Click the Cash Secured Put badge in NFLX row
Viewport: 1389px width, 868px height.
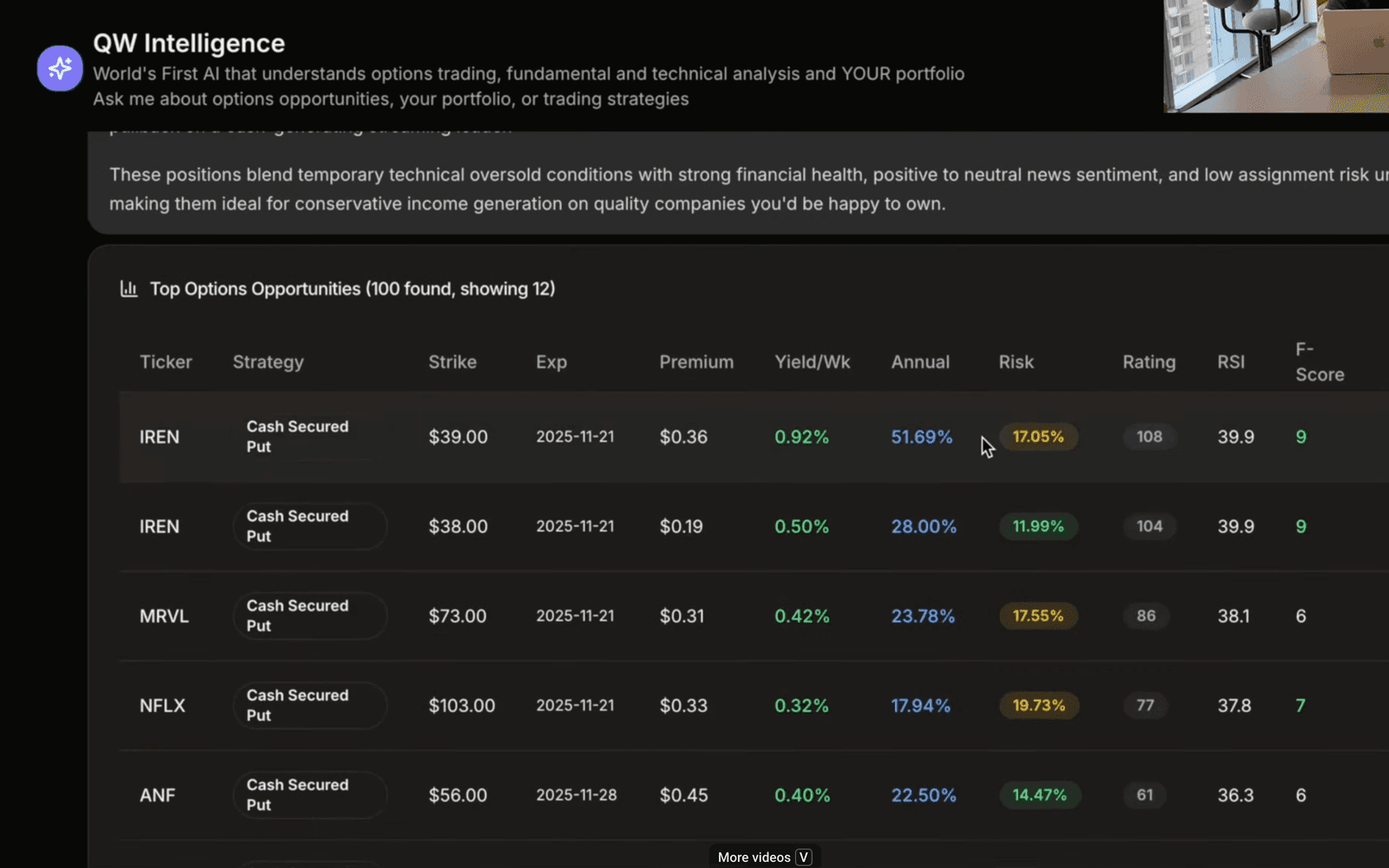coord(310,706)
